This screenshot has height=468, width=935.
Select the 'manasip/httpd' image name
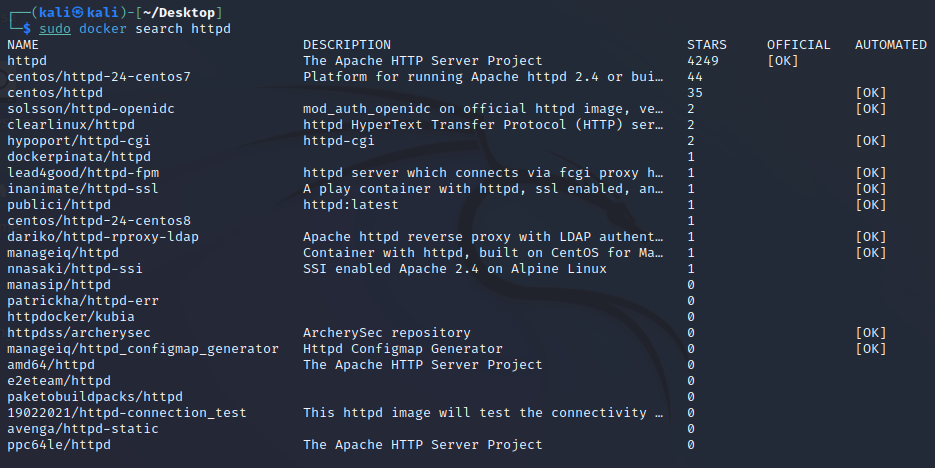59,285
